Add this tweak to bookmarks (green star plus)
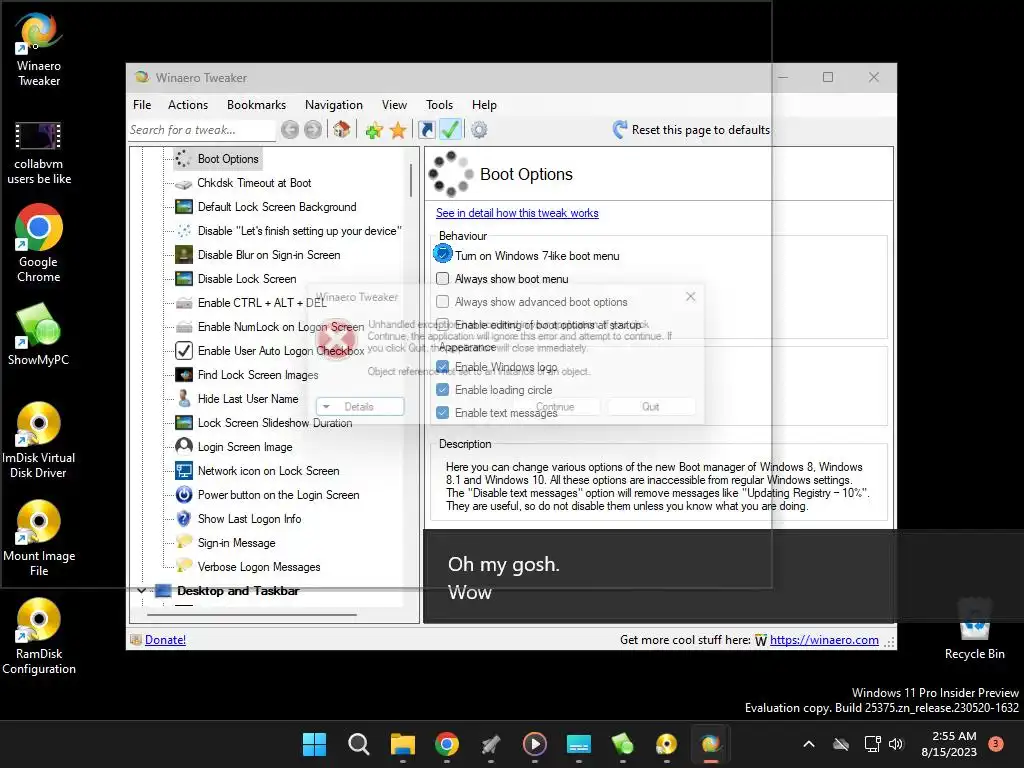 coord(374,130)
